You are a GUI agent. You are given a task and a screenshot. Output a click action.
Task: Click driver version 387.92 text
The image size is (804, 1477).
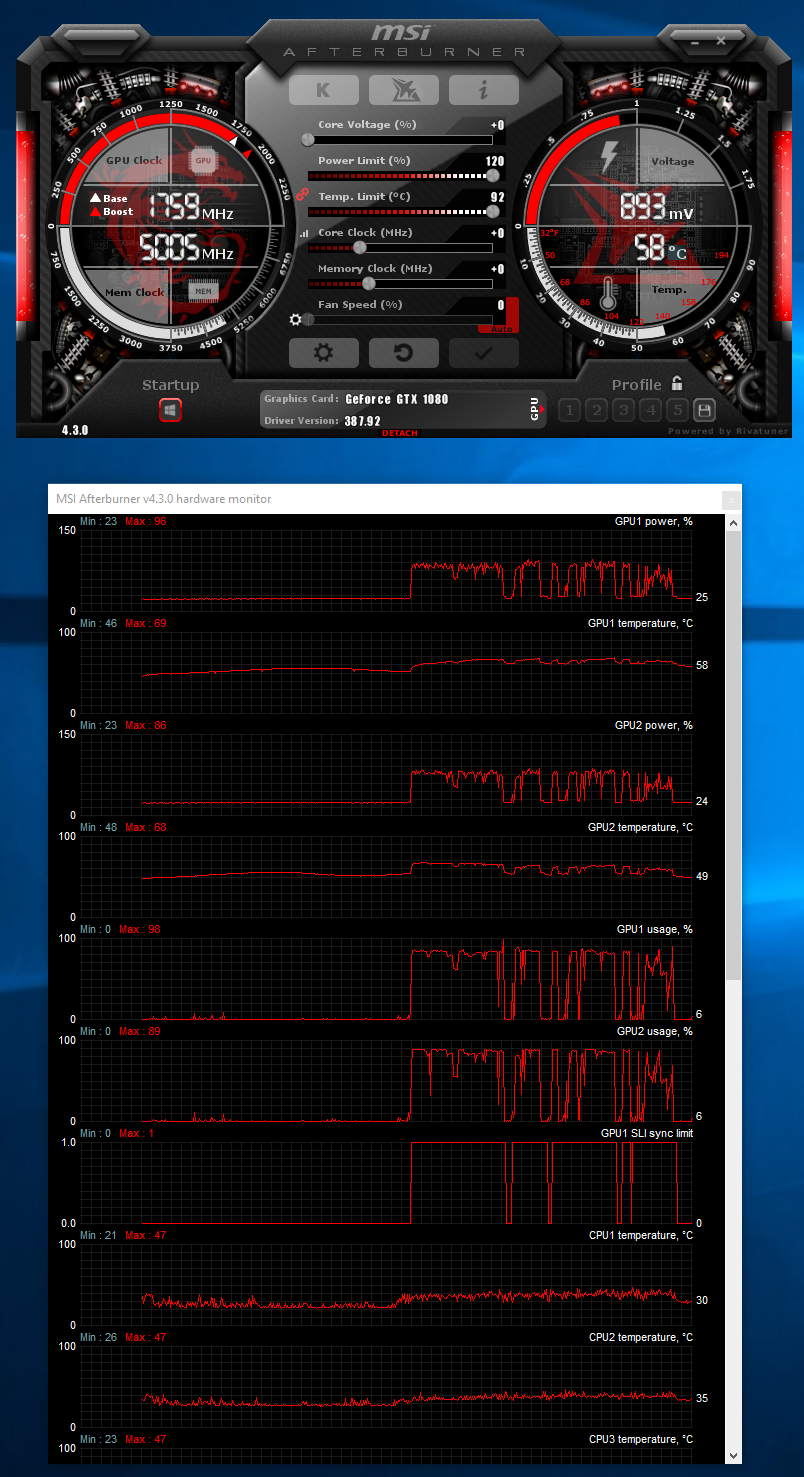click(x=363, y=421)
